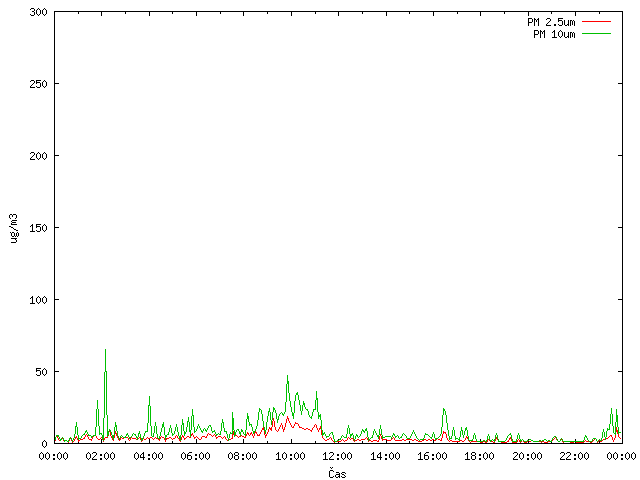The height and width of the screenshot is (480, 640).
Task: Click the 06:00 time label
Action: click(x=196, y=456)
